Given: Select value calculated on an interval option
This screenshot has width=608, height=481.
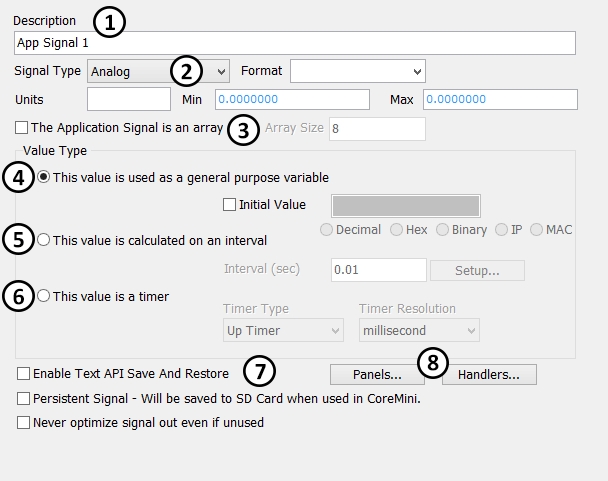Looking at the screenshot, I should pos(44,240).
